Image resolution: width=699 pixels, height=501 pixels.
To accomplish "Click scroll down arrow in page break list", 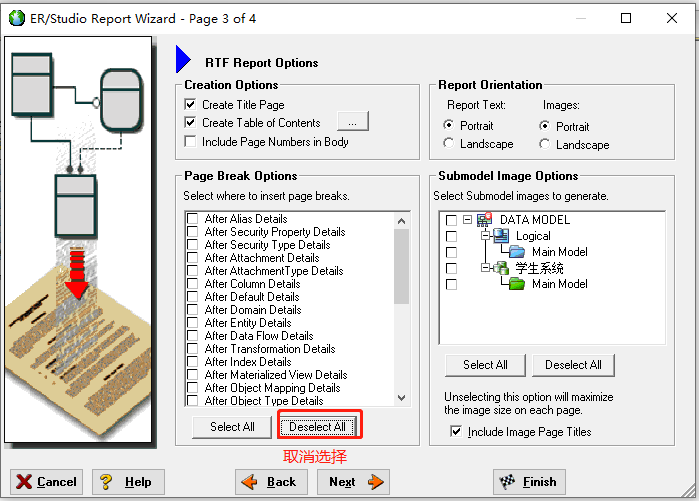I will point(402,398).
